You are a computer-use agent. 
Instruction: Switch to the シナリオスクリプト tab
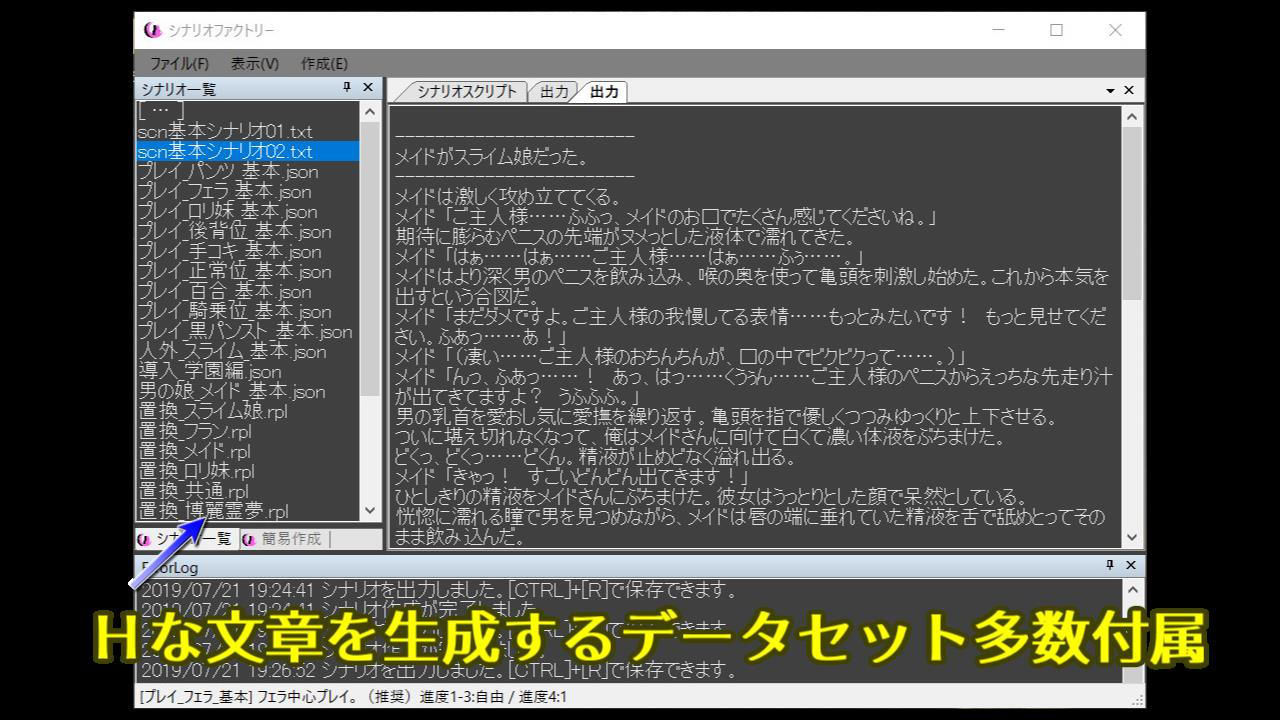tap(466, 92)
